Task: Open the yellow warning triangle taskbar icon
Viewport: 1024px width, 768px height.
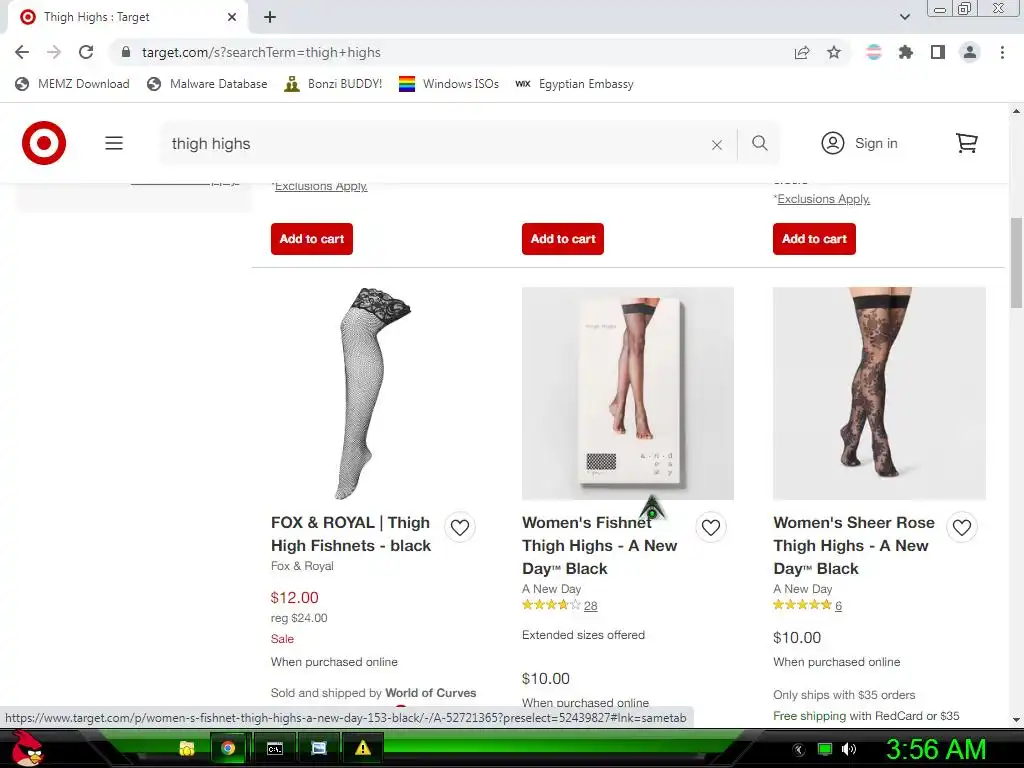Action: click(x=362, y=748)
